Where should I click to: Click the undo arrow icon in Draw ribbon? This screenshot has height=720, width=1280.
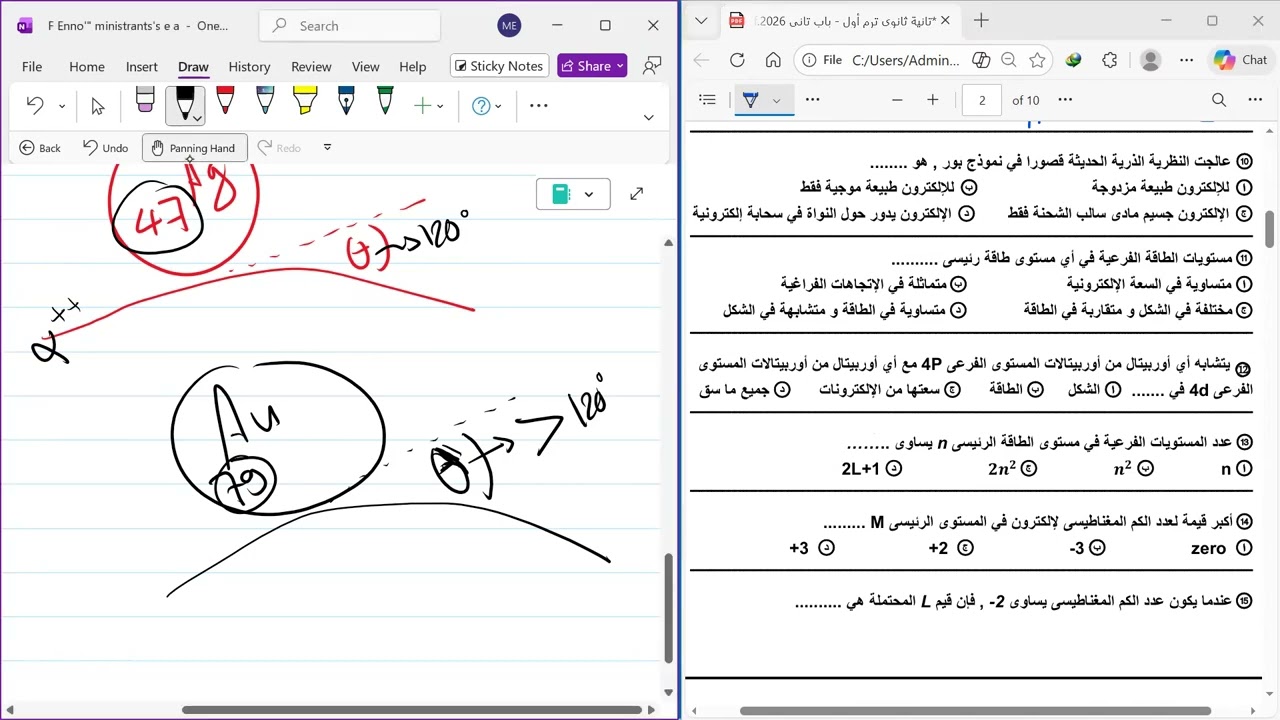coord(35,105)
